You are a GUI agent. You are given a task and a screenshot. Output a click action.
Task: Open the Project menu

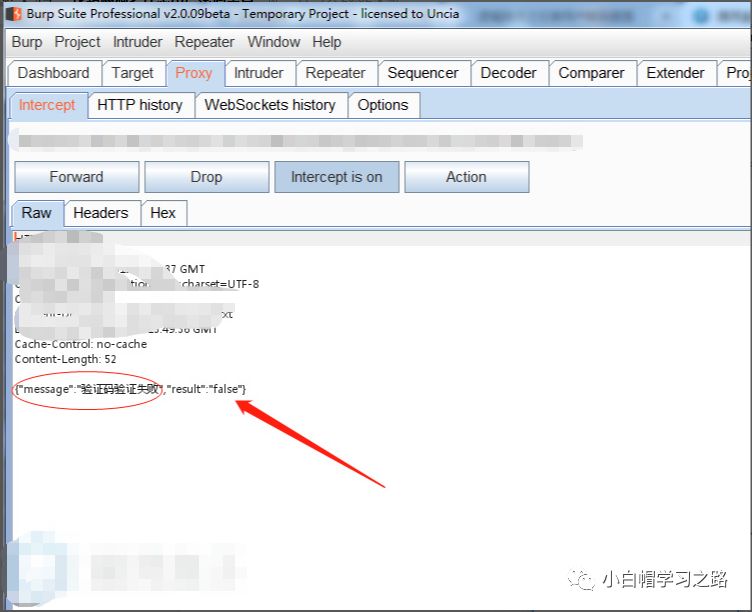[78, 42]
